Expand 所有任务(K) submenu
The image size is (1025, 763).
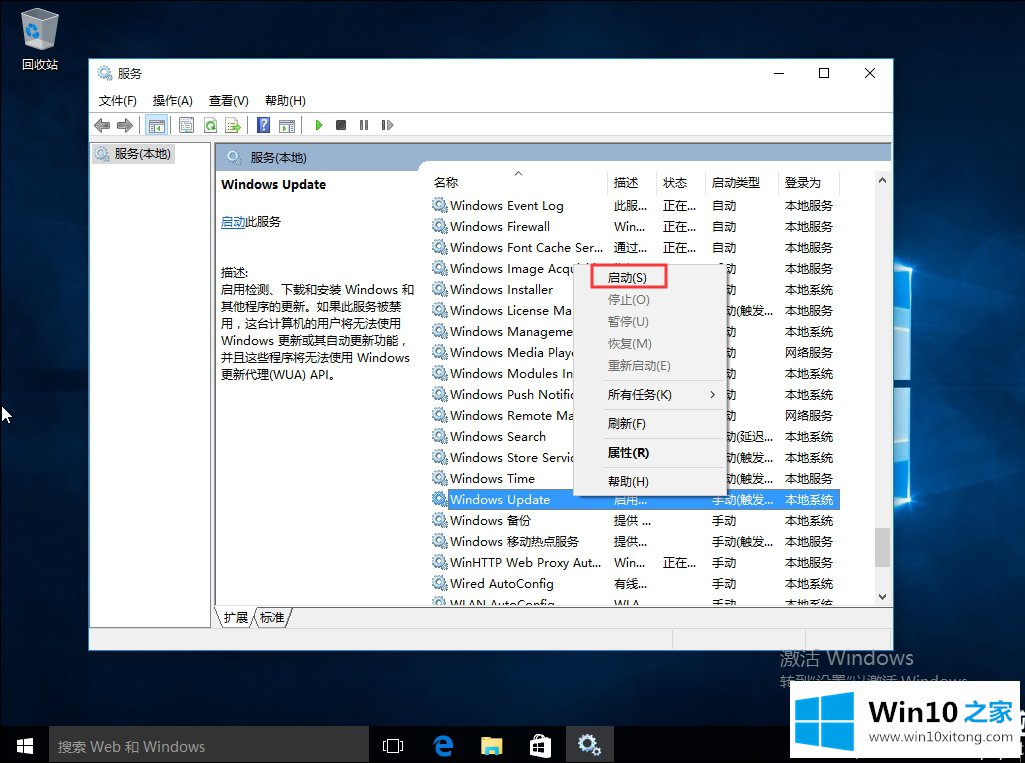pos(649,395)
